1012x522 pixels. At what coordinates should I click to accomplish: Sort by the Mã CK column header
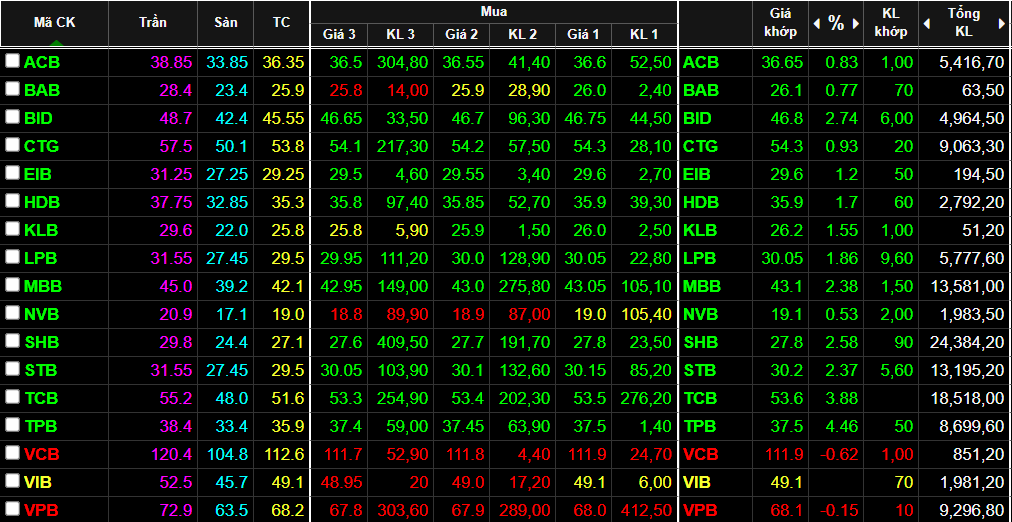point(55,22)
